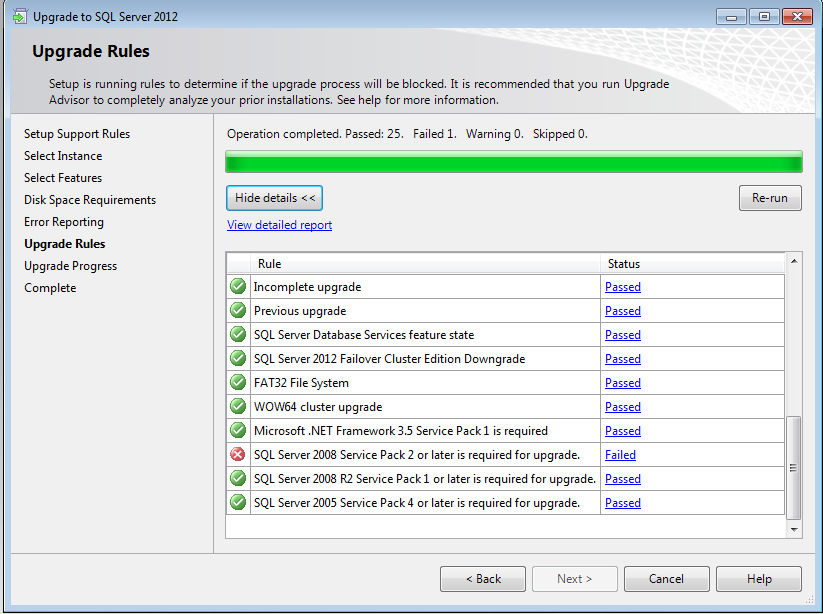
Task: Open Passed link for WOW64 cluster upgrade
Action: tap(622, 407)
